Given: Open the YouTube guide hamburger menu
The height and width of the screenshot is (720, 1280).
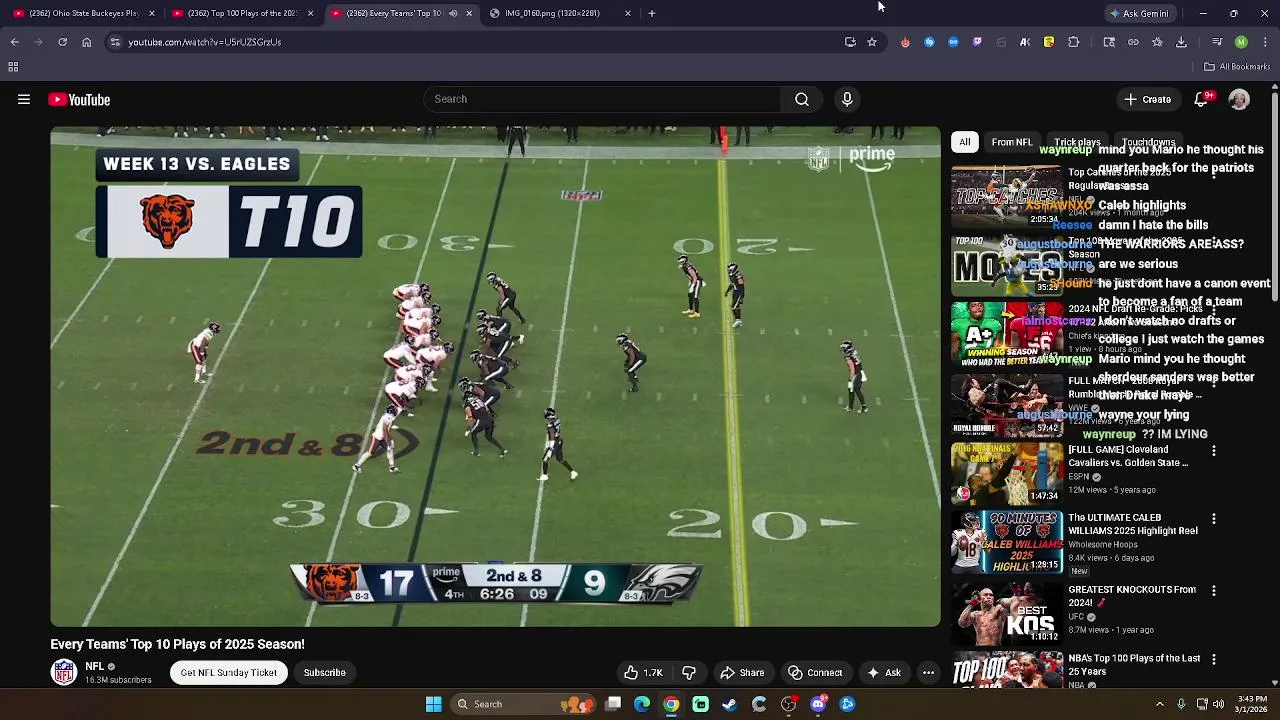Looking at the screenshot, I should [x=24, y=99].
